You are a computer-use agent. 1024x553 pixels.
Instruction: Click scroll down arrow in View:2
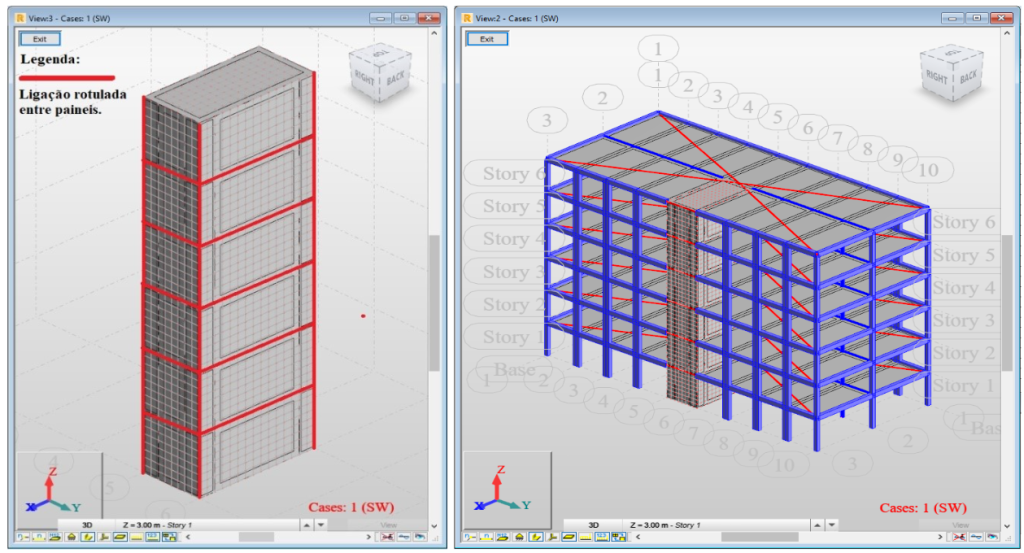coord(1008,526)
